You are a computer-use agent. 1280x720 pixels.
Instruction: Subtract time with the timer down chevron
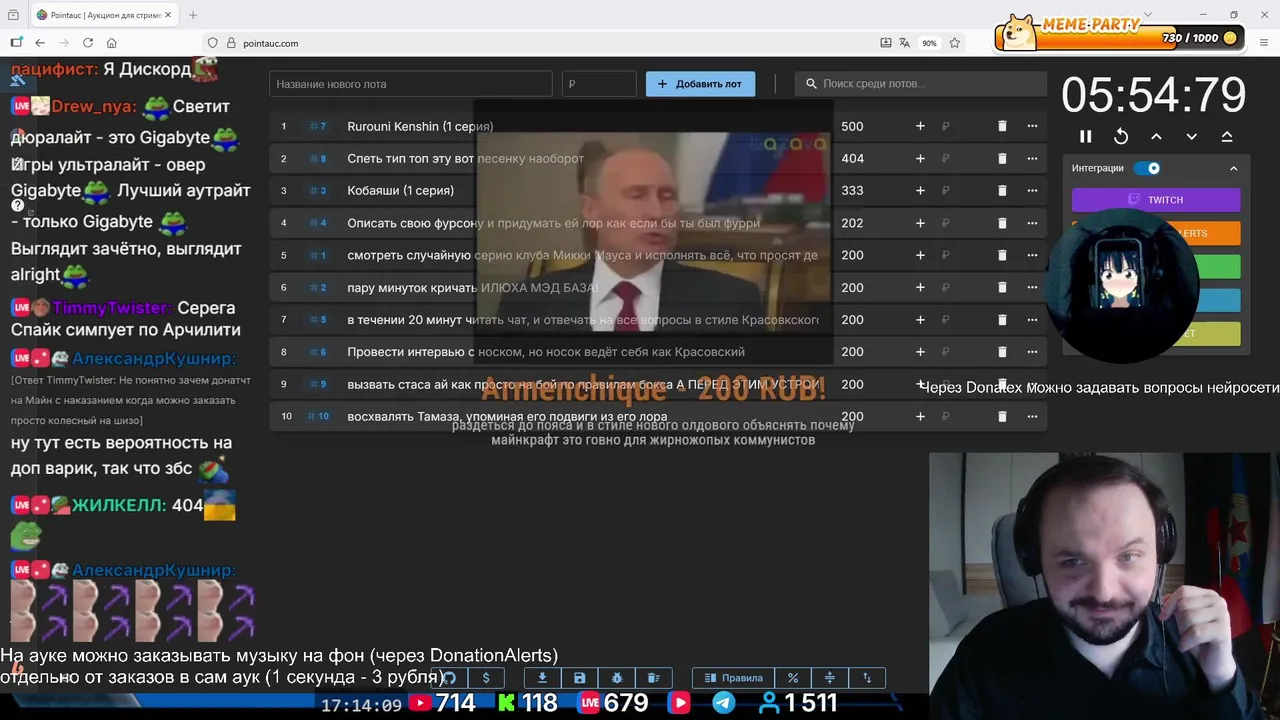1191,136
